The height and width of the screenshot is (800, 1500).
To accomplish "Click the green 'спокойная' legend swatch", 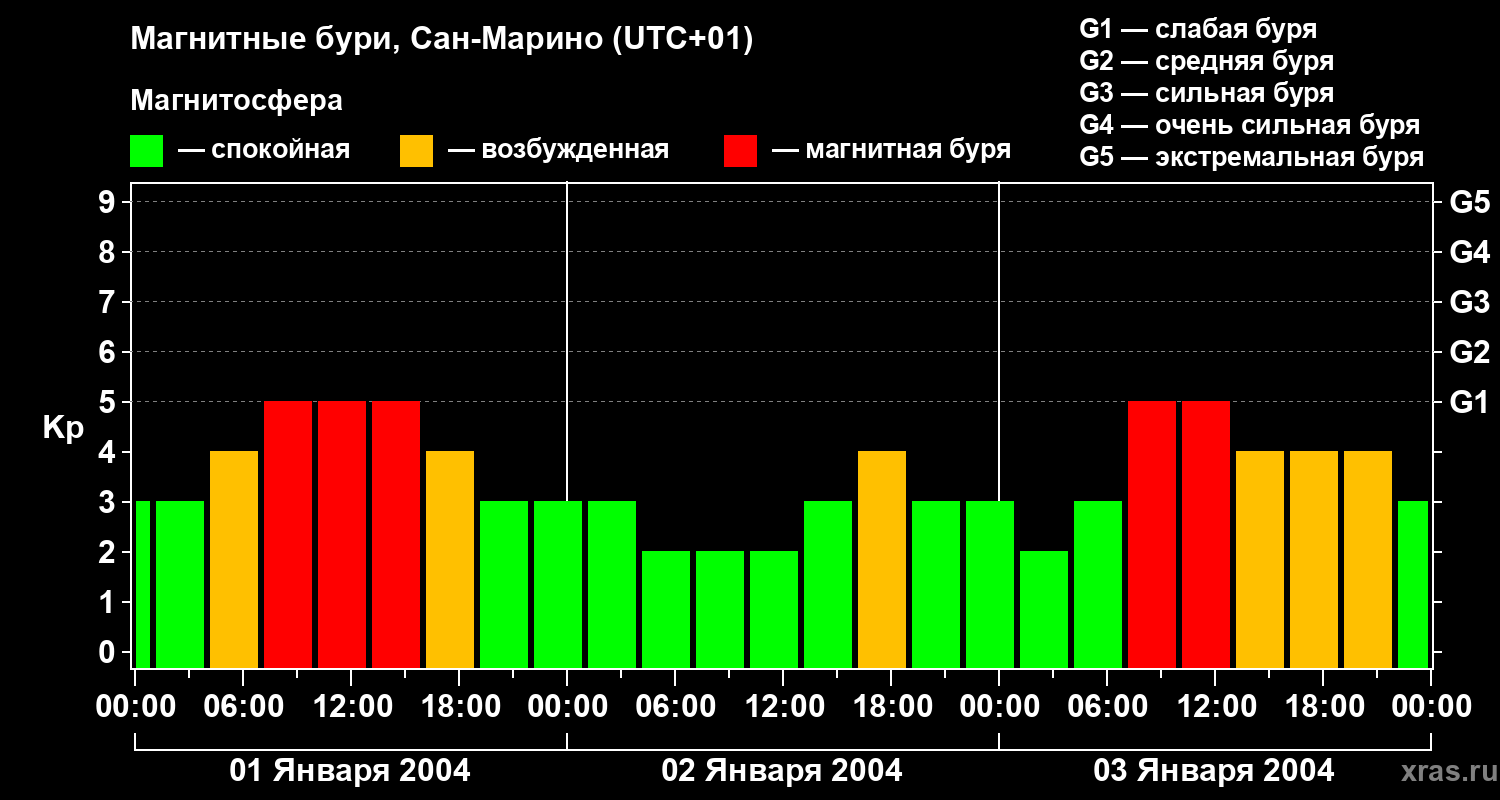I will [x=147, y=151].
